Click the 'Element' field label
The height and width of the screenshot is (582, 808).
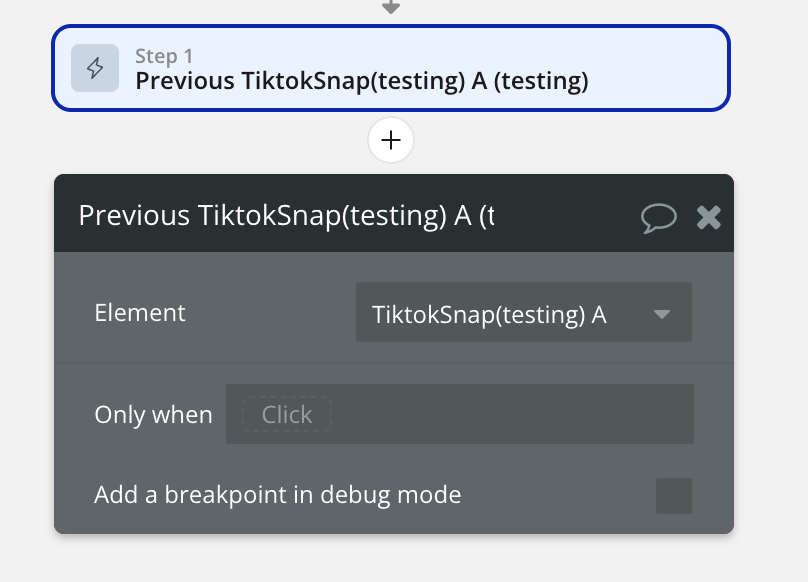140,312
